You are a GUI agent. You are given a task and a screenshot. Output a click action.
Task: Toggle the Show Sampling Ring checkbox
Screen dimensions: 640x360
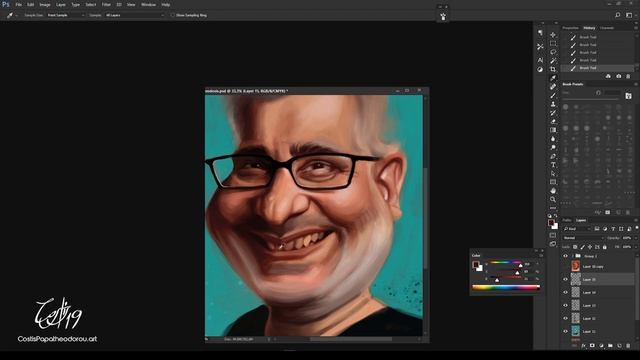point(173,15)
